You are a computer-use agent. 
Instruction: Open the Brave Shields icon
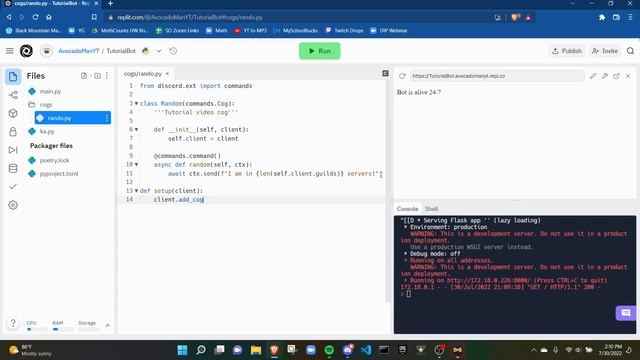[x=515, y=17]
